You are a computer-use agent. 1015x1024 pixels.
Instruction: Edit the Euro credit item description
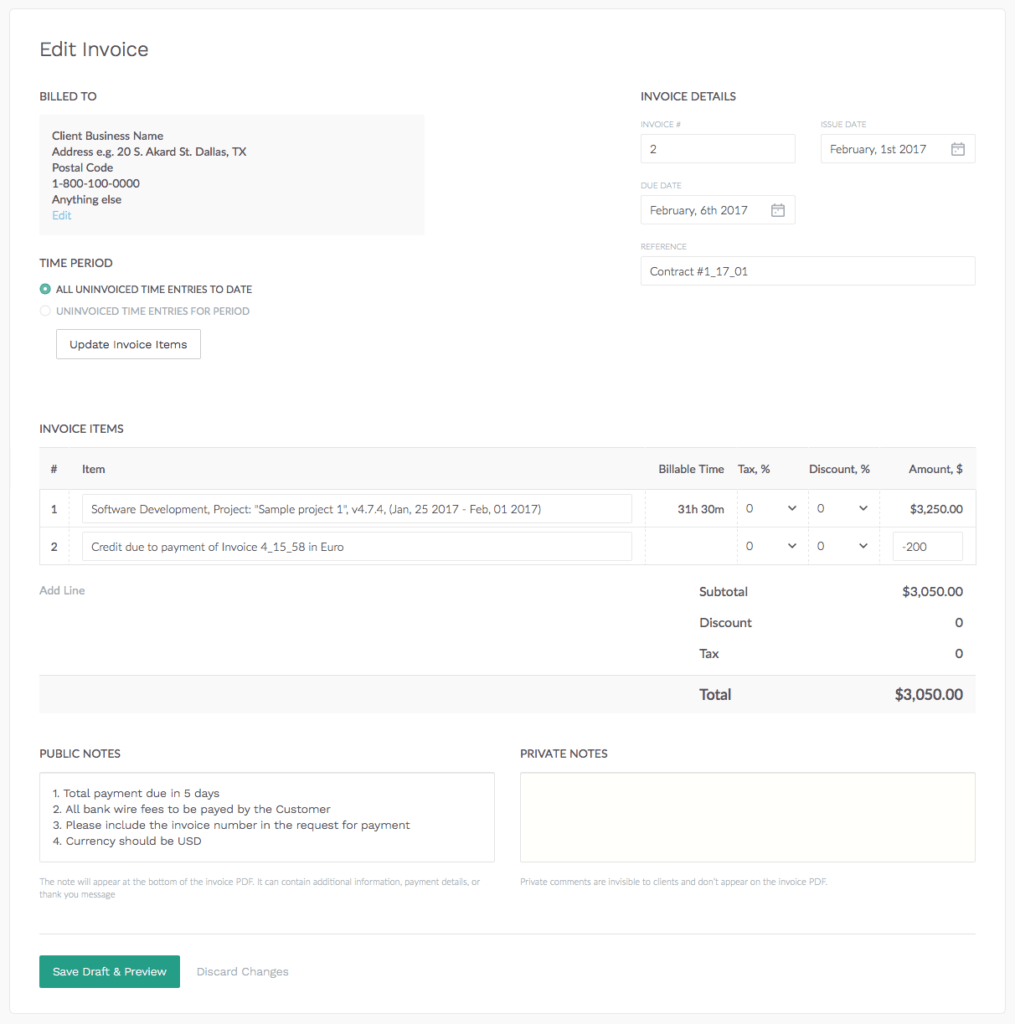pyautogui.click(x=356, y=546)
